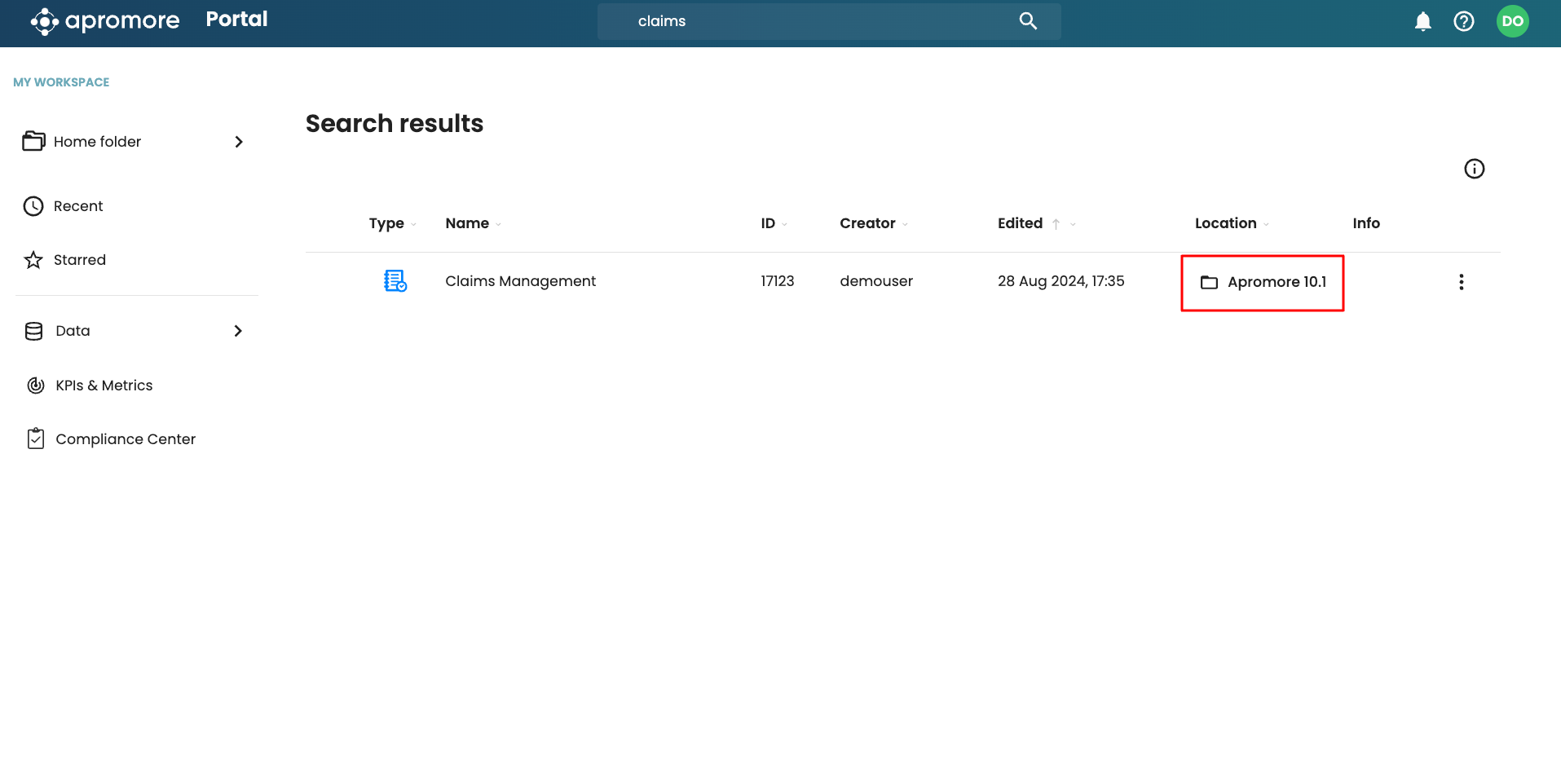
Task: Open the three-dot menu for Claims Management
Action: tap(1461, 282)
